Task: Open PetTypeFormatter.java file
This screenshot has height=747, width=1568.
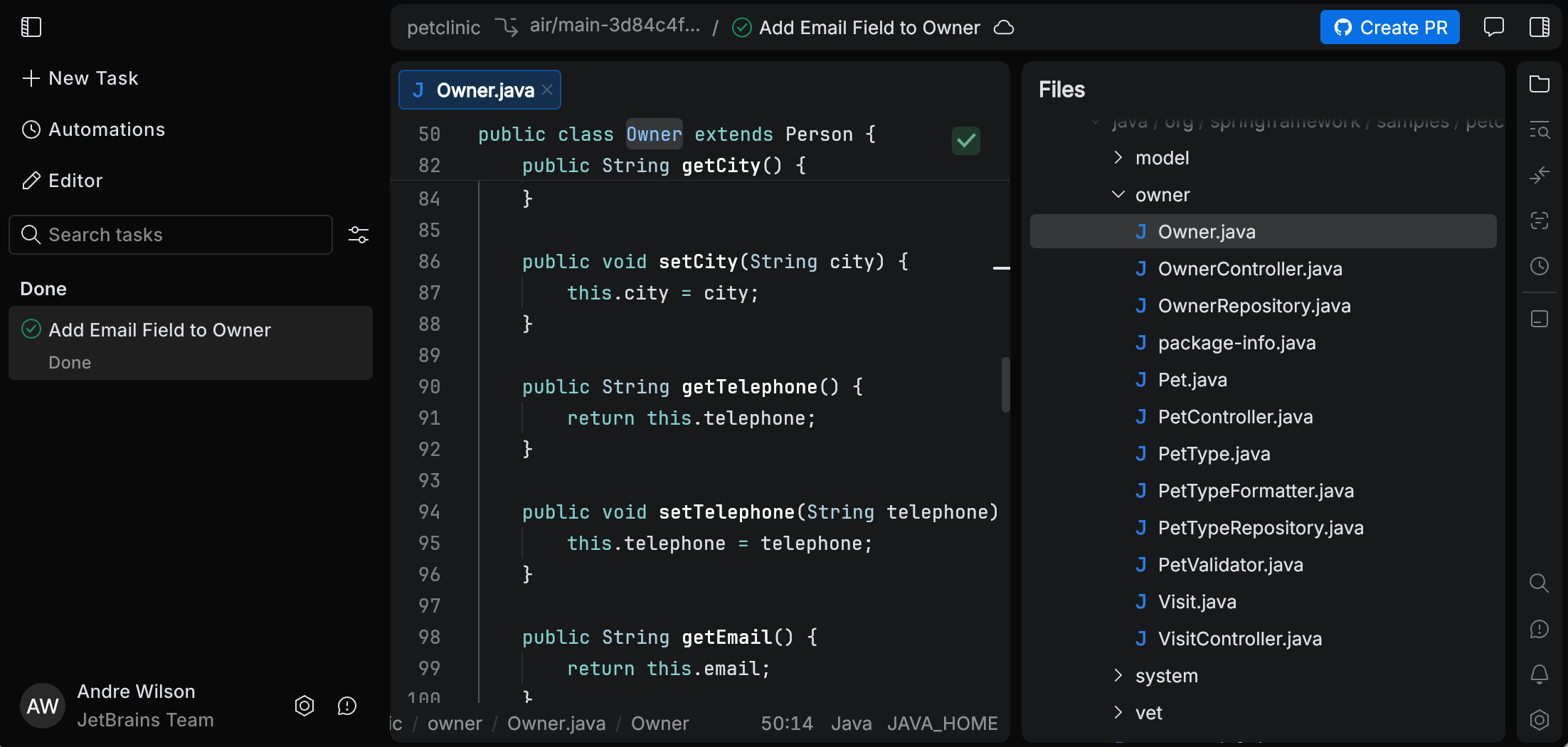Action: [1256, 491]
